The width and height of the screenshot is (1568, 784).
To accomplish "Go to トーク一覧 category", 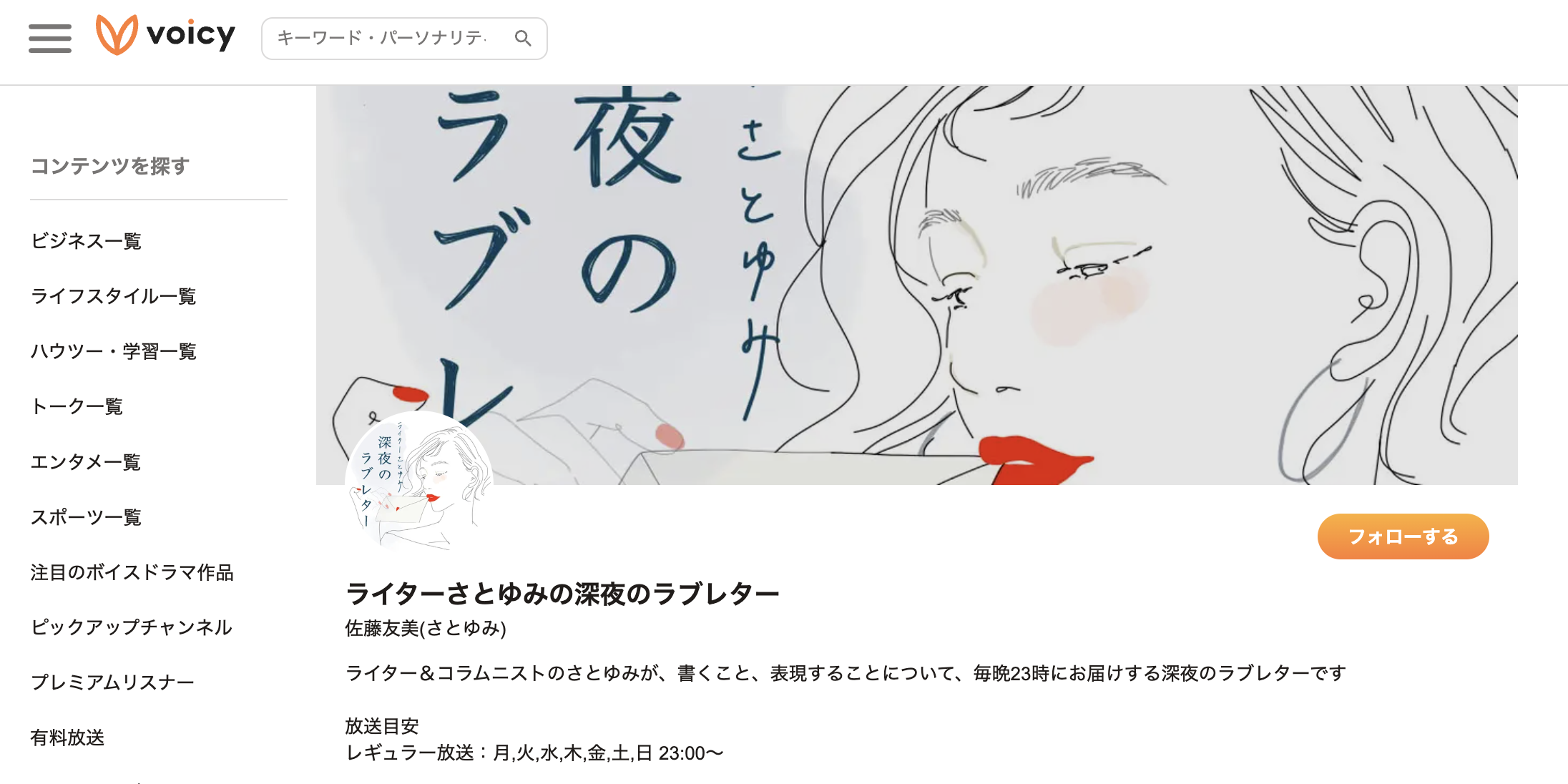I will pyautogui.click(x=77, y=406).
